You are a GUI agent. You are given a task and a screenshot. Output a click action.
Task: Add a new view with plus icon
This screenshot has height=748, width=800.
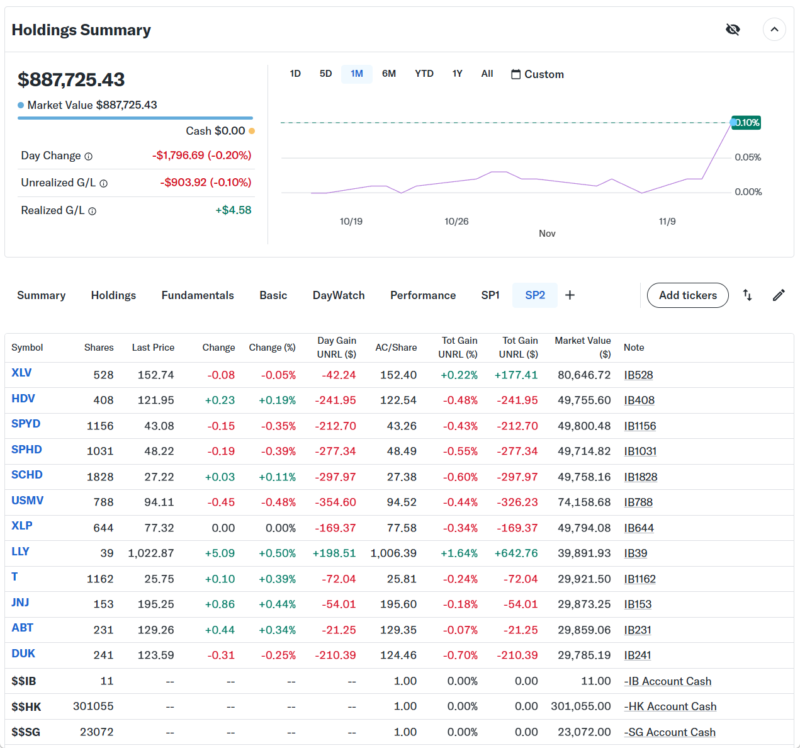click(x=570, y=295)
